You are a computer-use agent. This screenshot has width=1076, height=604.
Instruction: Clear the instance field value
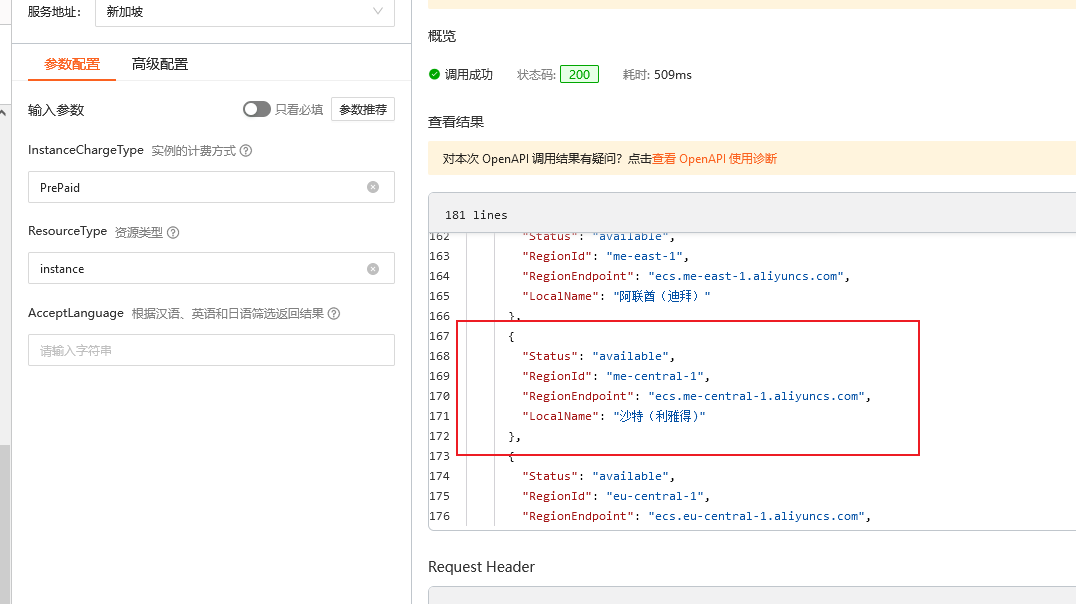pyautogui.click(x=373, y=269)
